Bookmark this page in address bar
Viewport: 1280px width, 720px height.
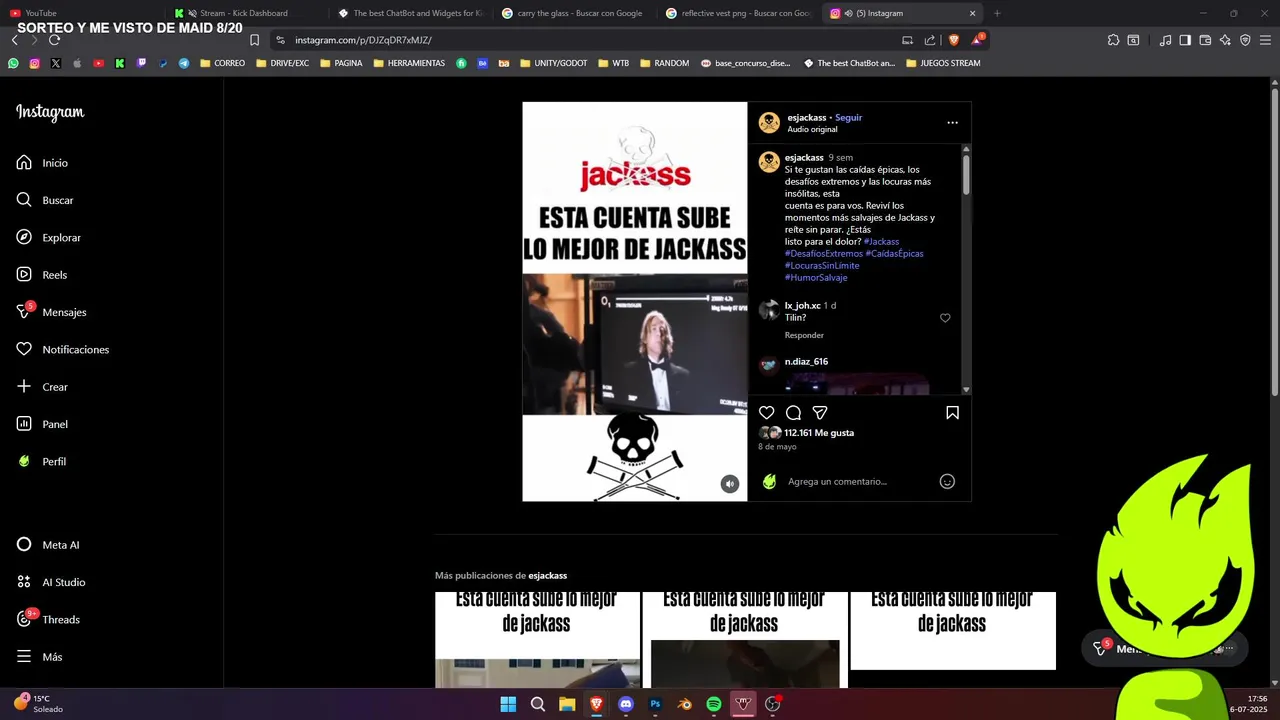[254, 40]
